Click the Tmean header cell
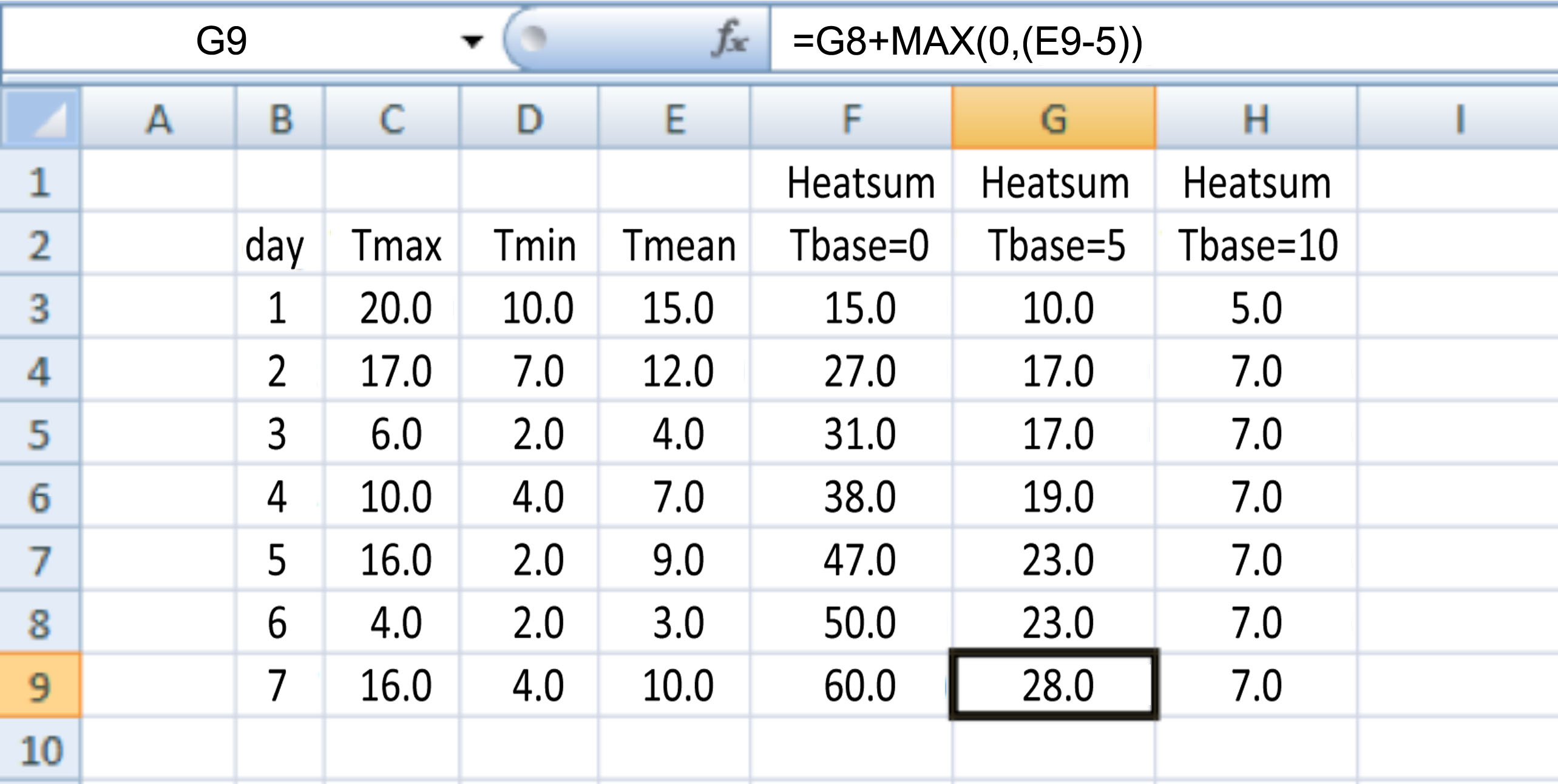Viewport: 1558px width, 784px height. coord(678,245)
